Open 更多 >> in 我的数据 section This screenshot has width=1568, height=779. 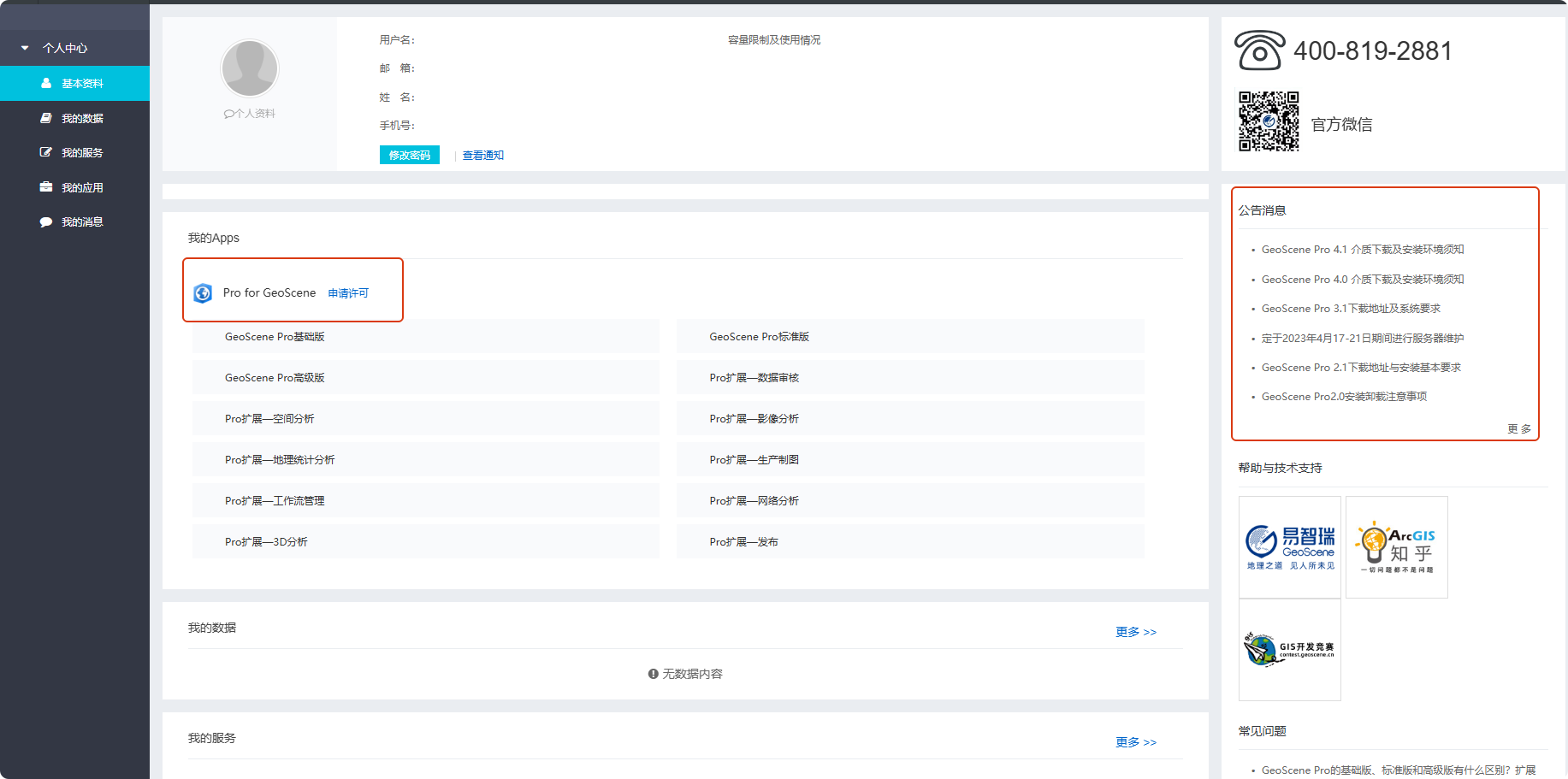(x=1136, y=632)
